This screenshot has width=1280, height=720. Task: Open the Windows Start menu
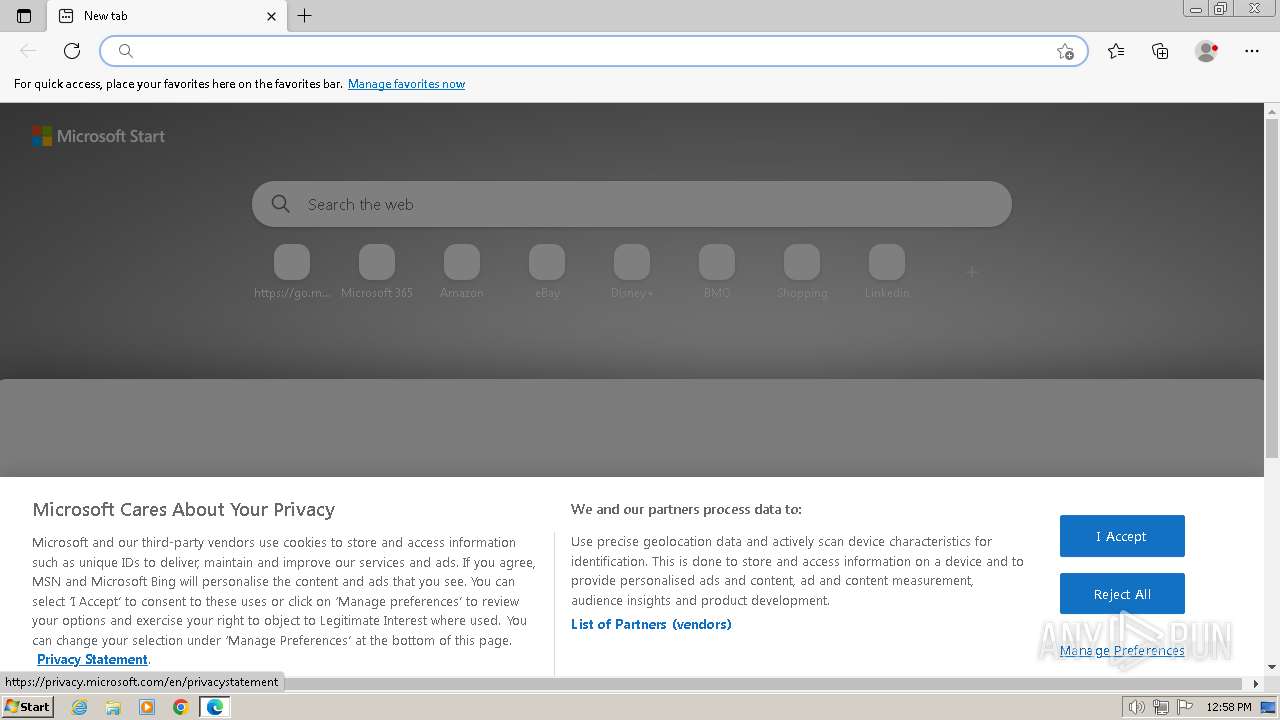(28, 706)
